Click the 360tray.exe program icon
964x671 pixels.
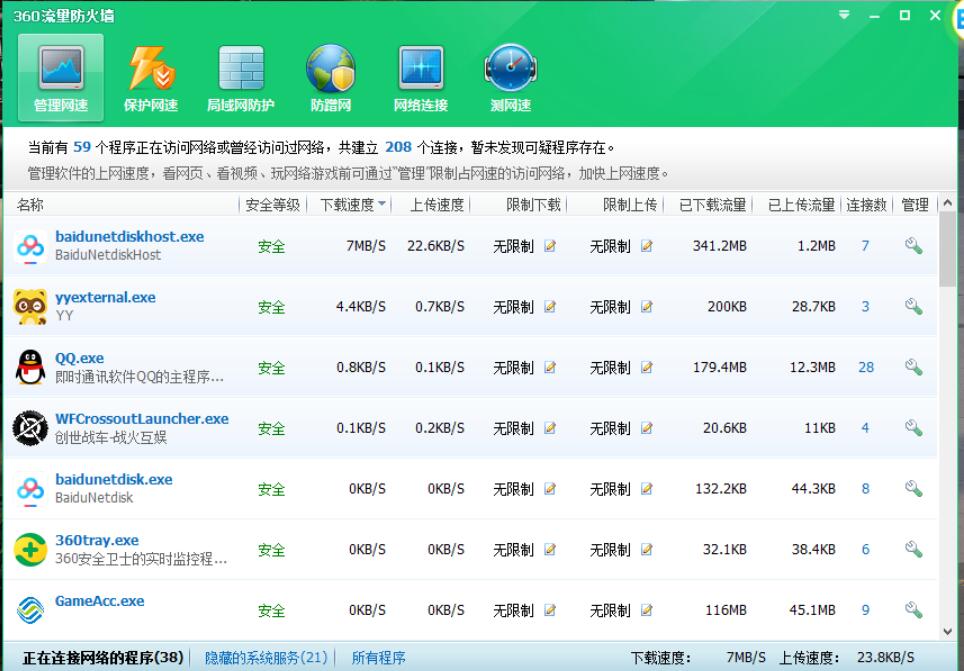click(x=29, y=548)
